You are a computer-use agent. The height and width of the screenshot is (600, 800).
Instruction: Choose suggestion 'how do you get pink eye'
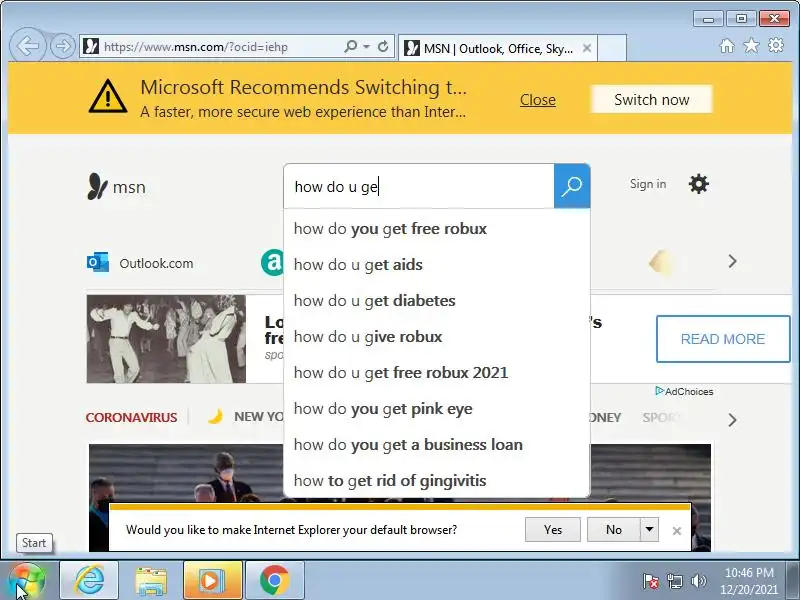[x=437, y=409]
